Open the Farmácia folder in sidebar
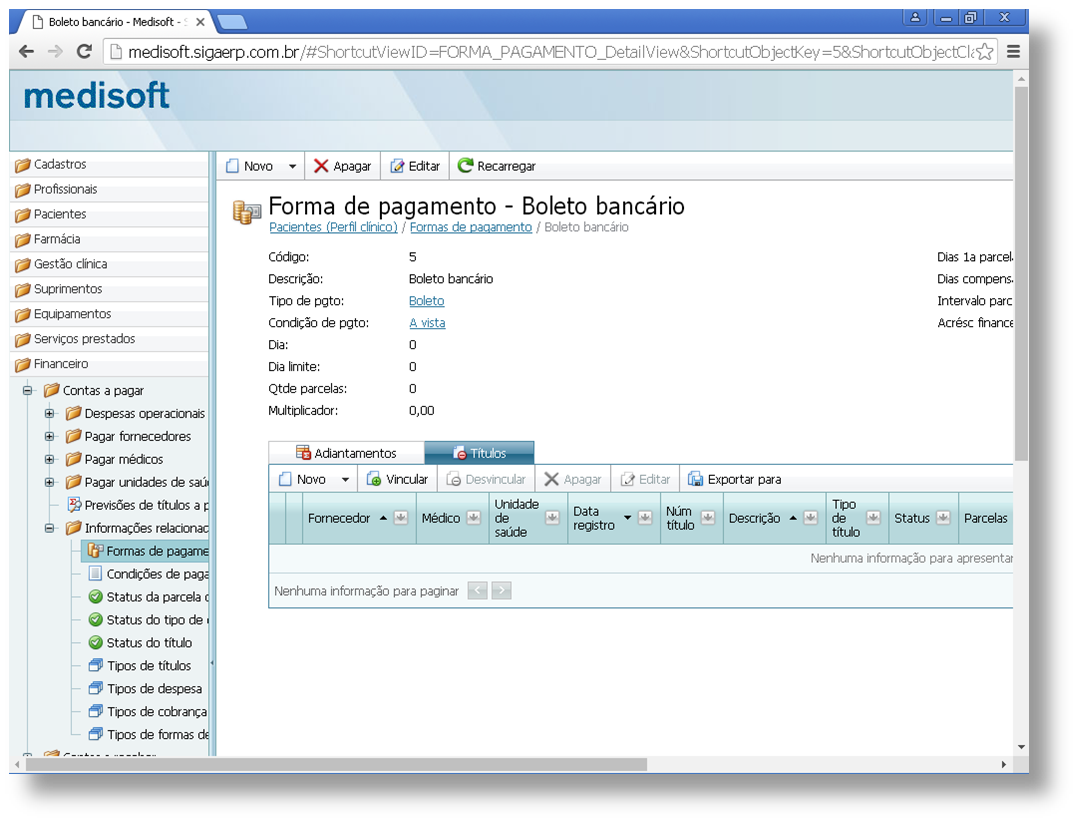Image resolution: width=1078 pixels, height=823 pixels. pyautogui.click(x=56, y=239)
